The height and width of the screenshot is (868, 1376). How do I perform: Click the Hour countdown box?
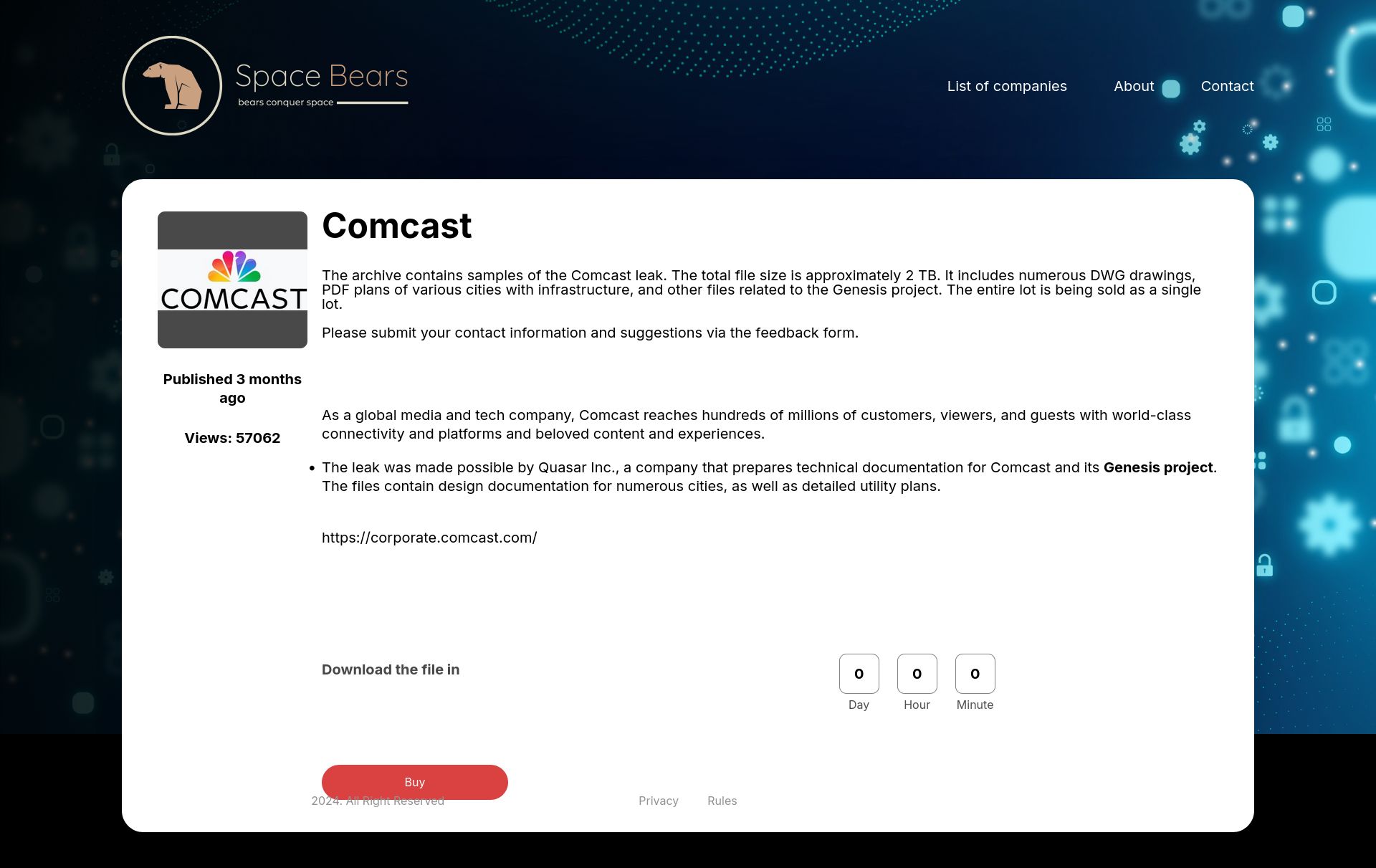point(917,674)
